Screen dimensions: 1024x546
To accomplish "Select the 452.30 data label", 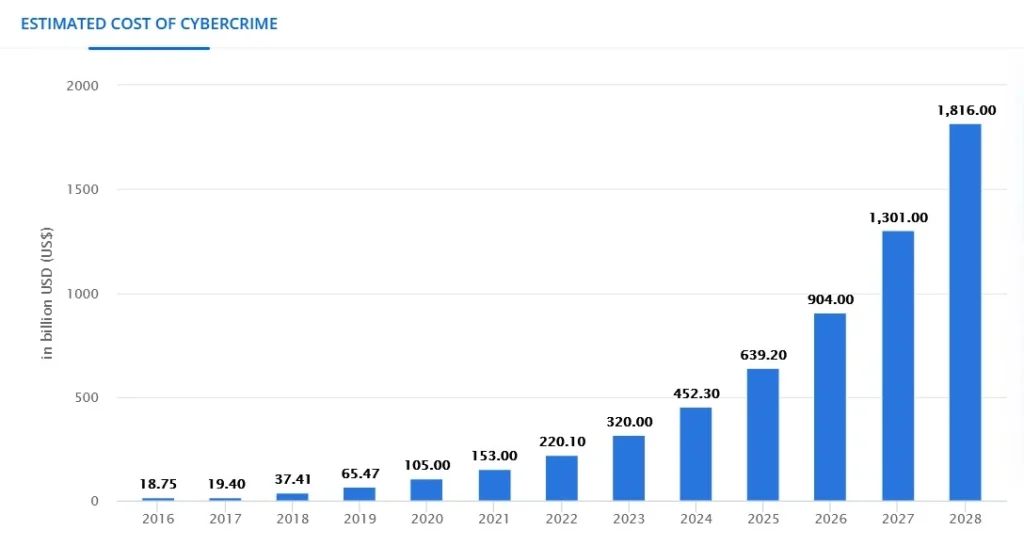I will point(695,393).
